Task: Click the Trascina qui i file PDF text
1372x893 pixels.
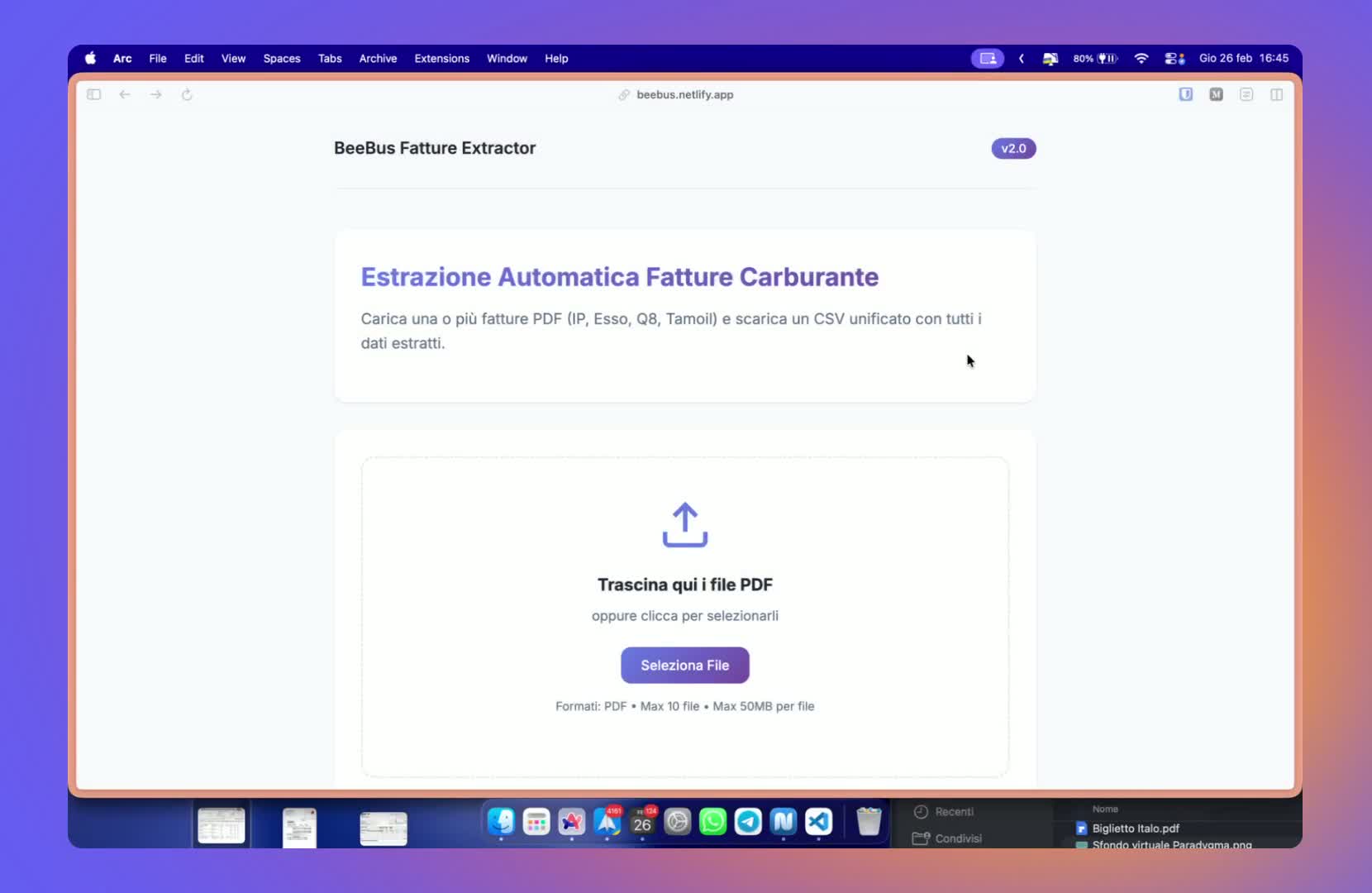Action: point(685,585)
